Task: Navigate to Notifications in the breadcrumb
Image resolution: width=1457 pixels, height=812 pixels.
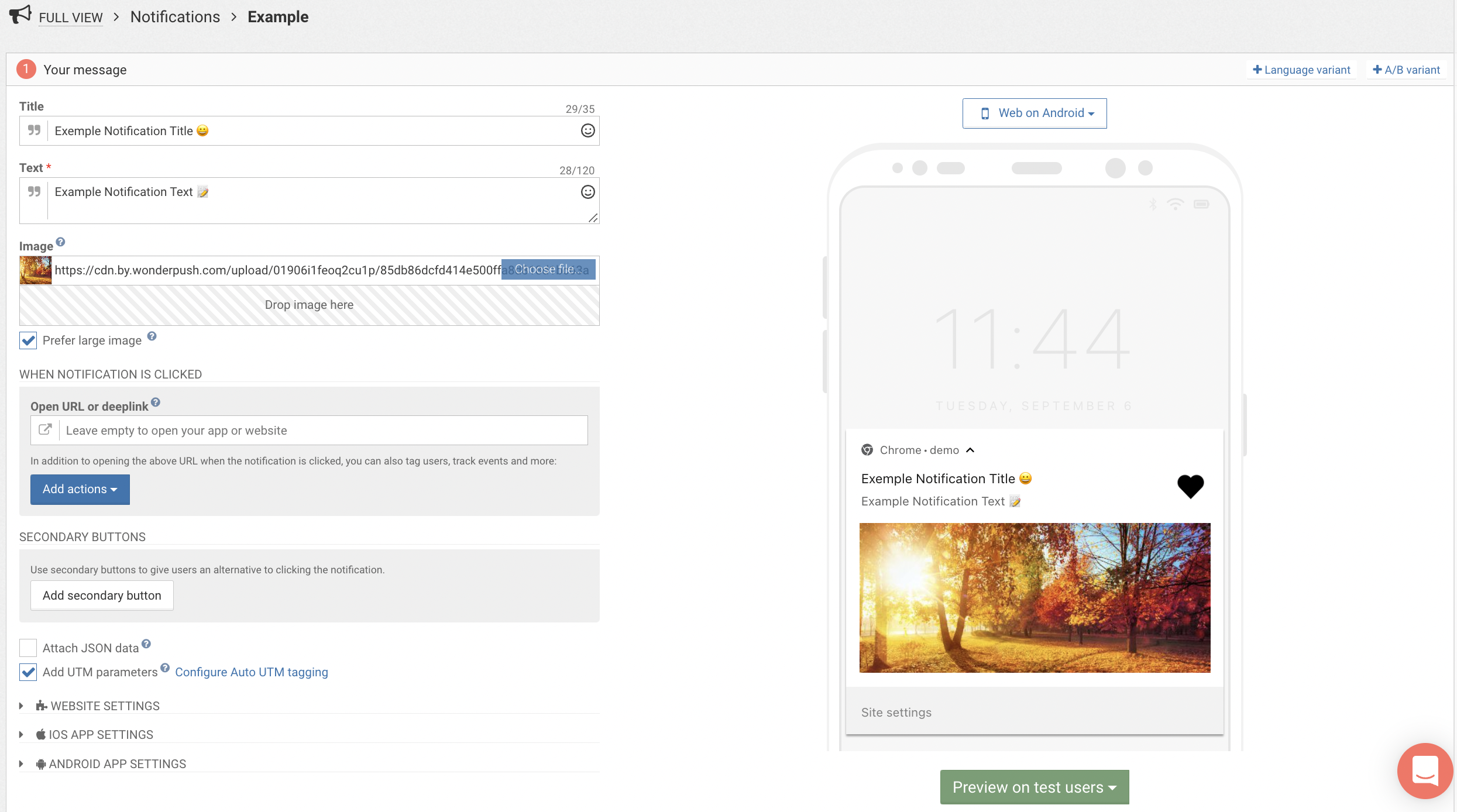Action: coord(174,16)
